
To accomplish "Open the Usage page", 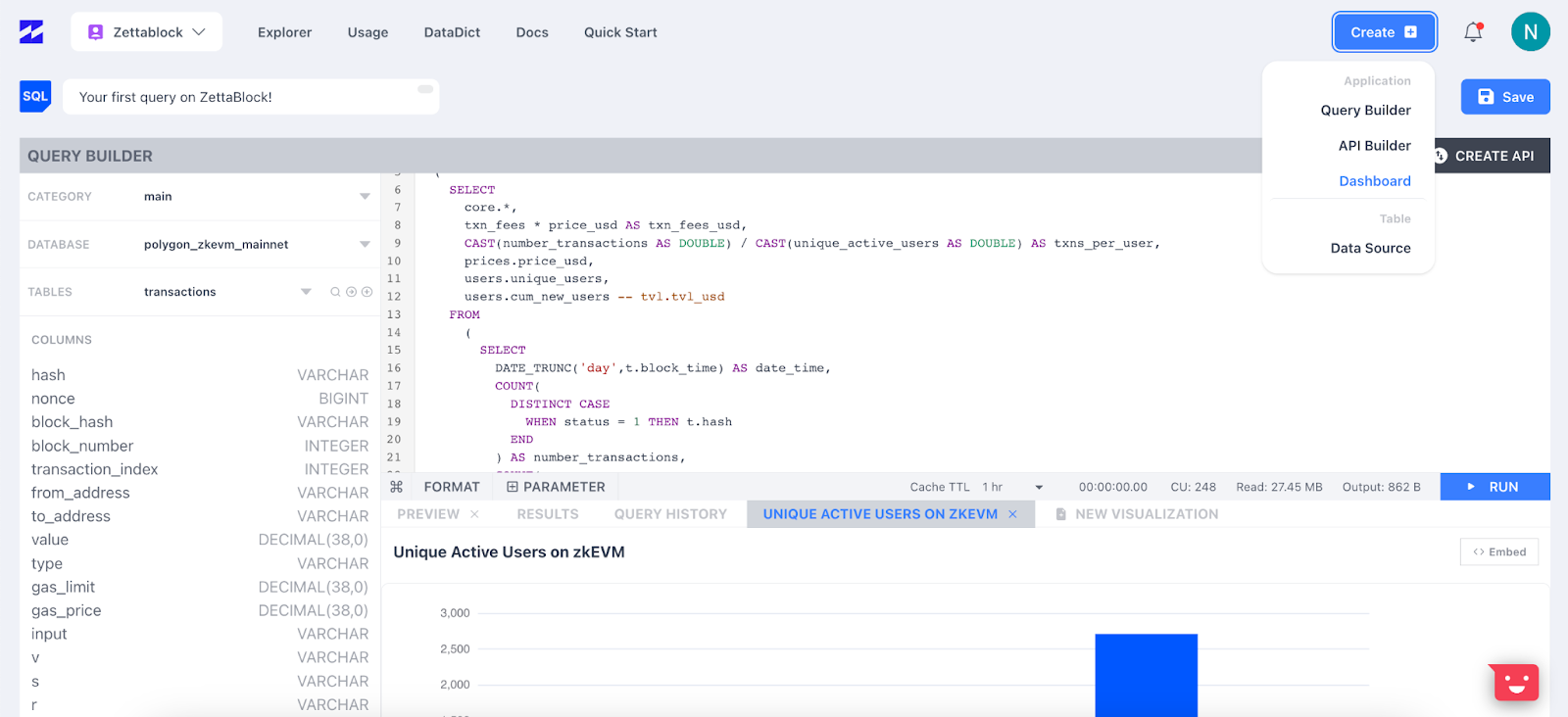I will coord(367,32).
